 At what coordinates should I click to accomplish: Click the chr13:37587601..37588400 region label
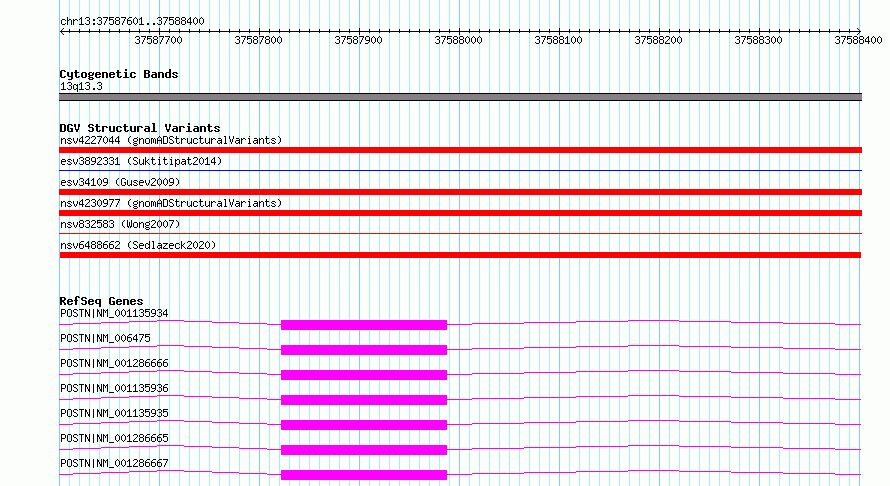(132, 21)
